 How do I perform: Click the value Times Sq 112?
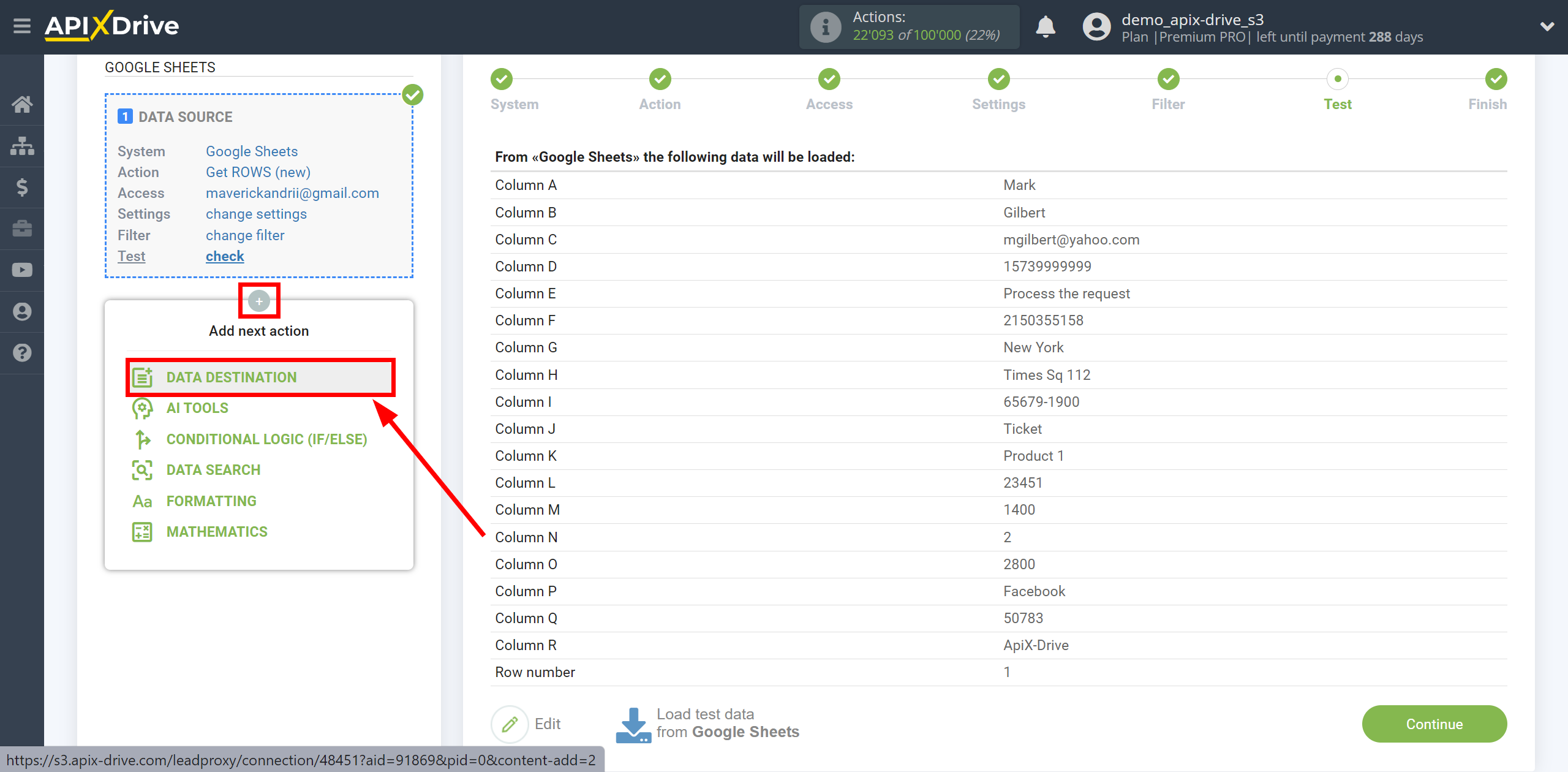pyautogui.click(x=1047, y=375)
